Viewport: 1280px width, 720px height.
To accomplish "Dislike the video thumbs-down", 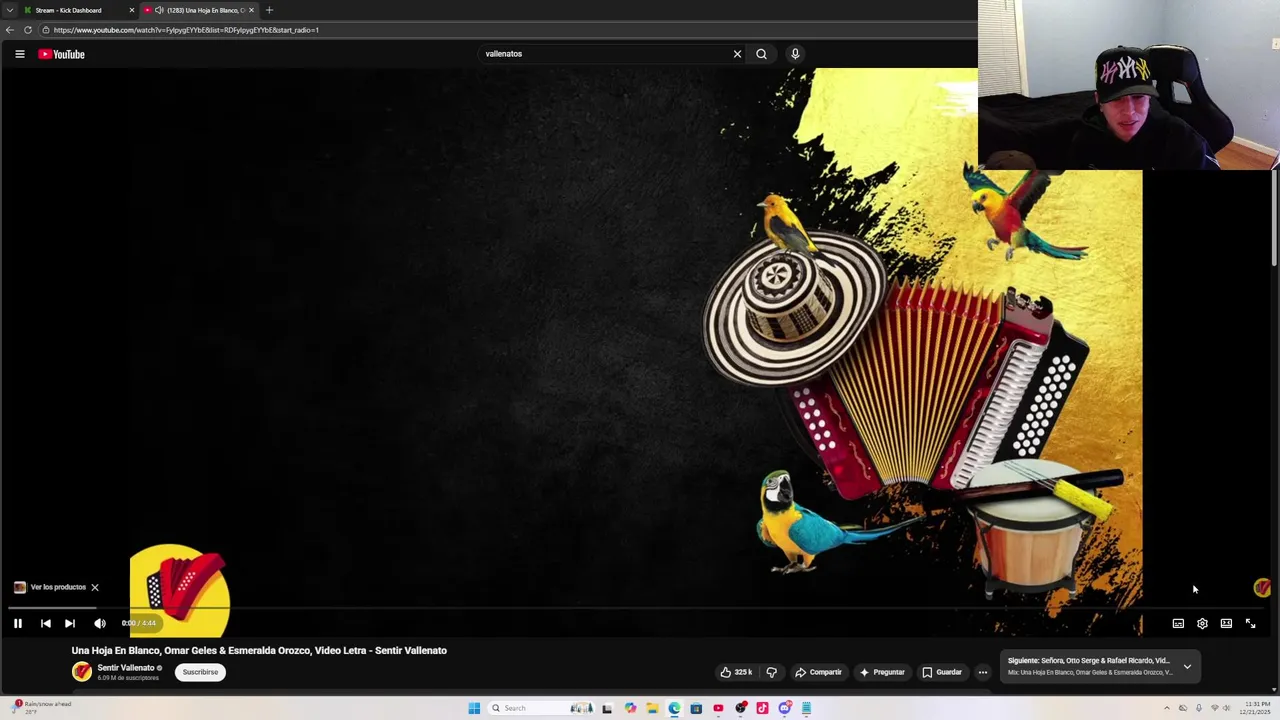I will (771, 672).
